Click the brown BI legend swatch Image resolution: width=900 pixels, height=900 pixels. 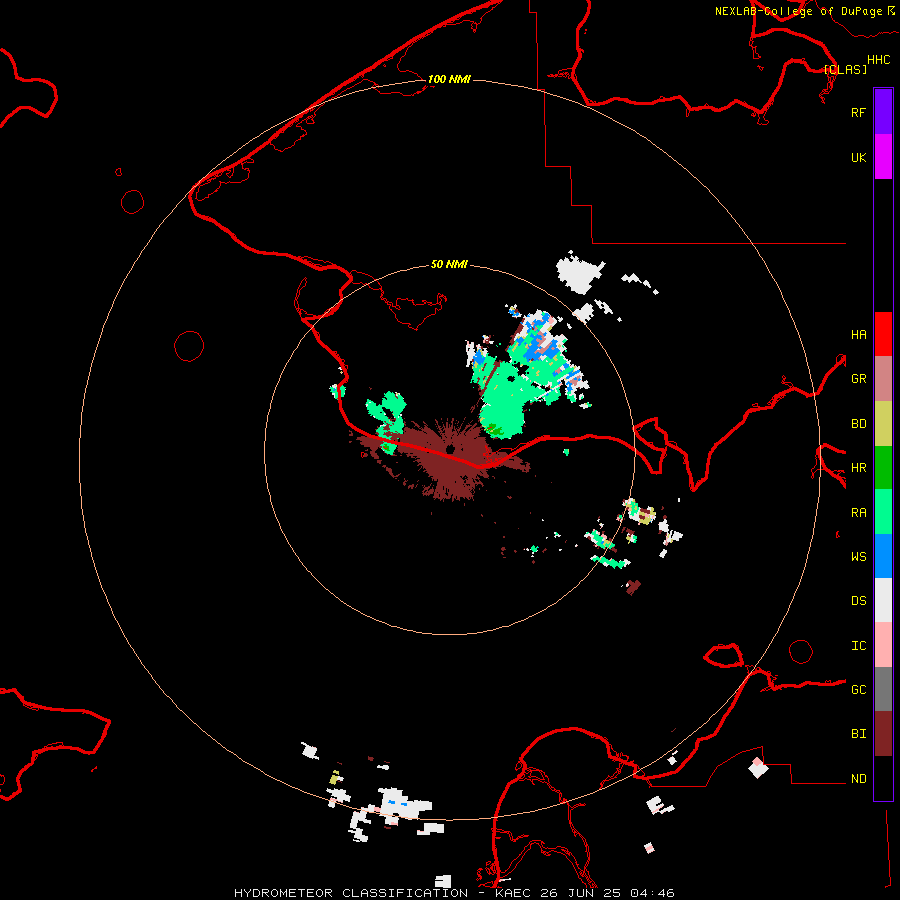[883, 734]
